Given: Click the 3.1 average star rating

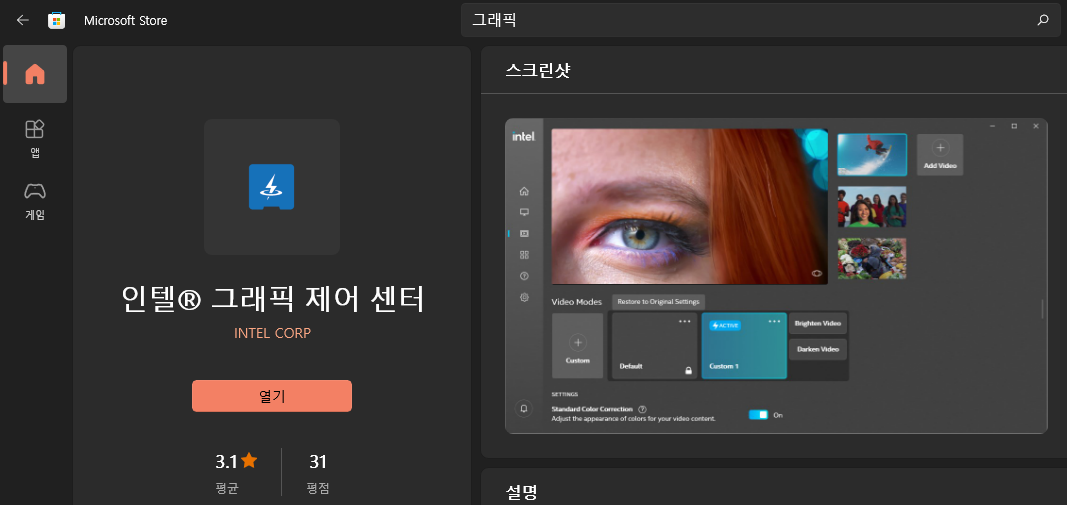Looking at the screenshot, I should (x=236, y=461).
